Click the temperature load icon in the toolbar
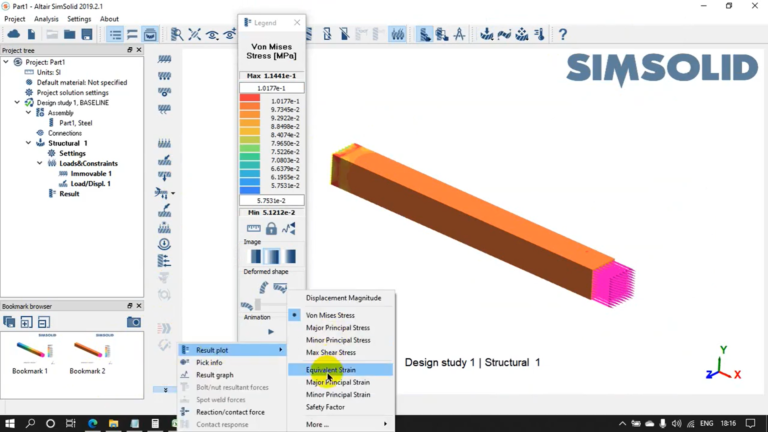This screenshot has width=768, height=432. [x=539, y=34]
